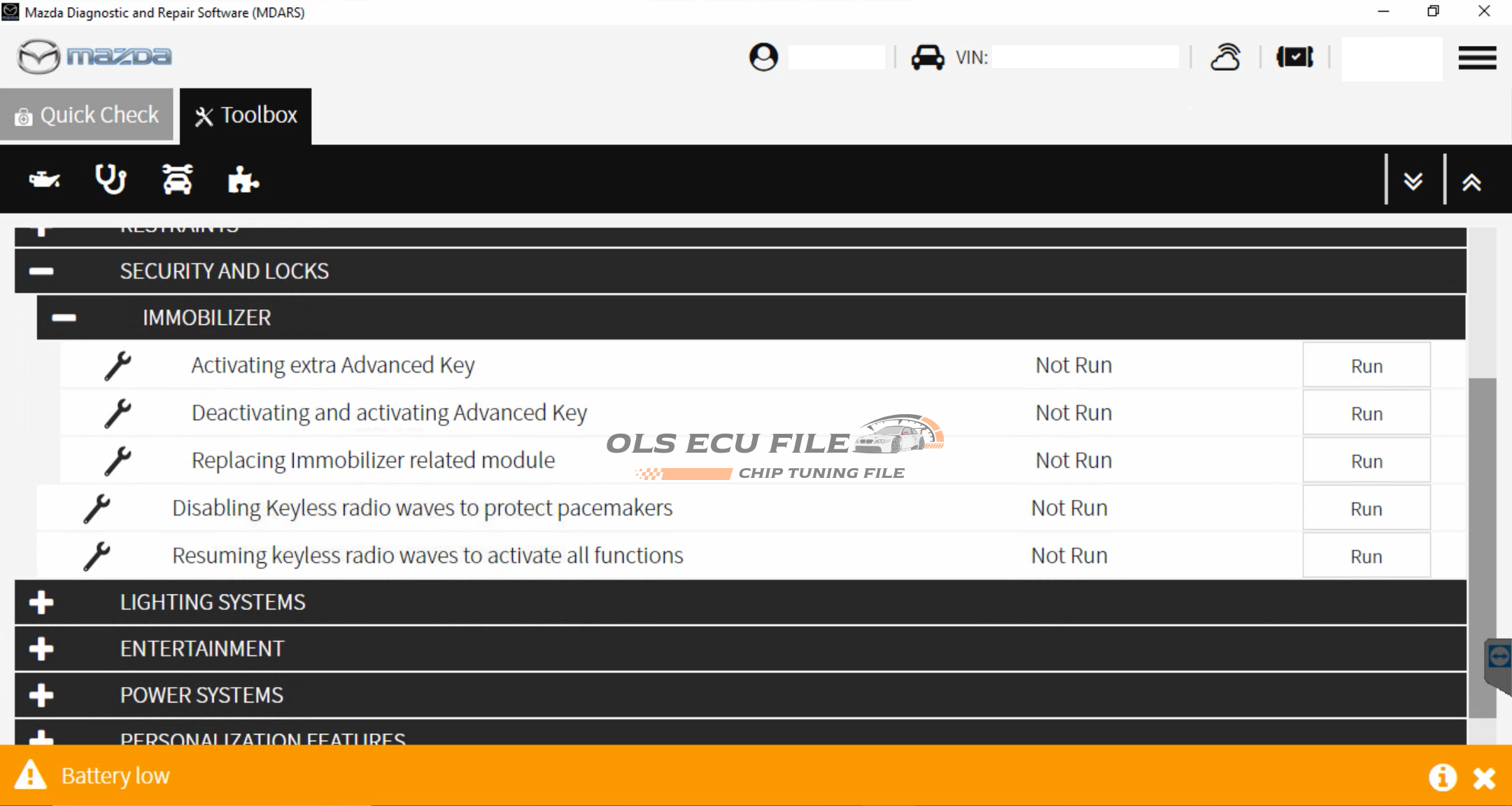Click the battery voltage status icon

coord(1294,57)
